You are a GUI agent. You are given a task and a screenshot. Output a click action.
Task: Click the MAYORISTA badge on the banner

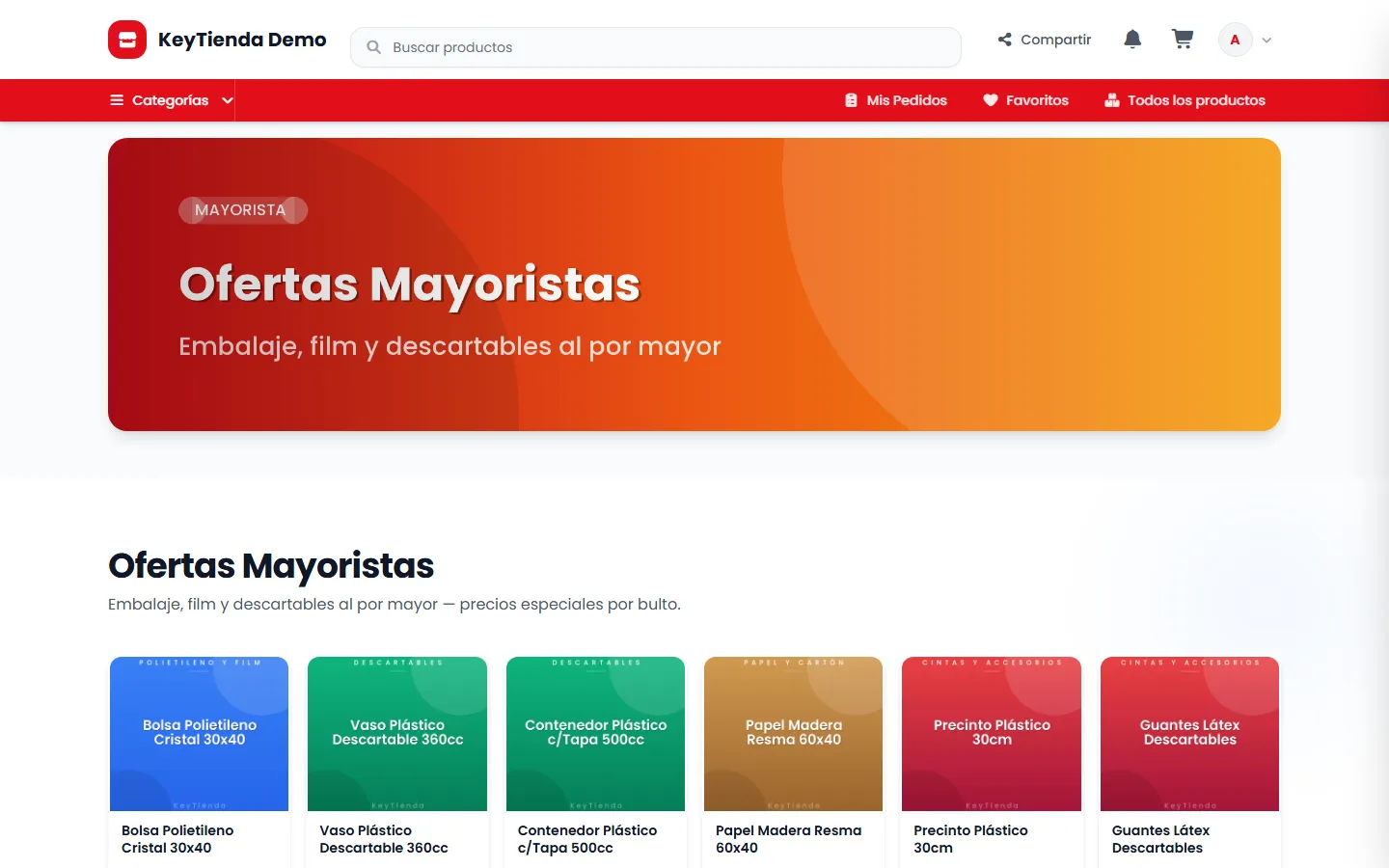point(243,210)
